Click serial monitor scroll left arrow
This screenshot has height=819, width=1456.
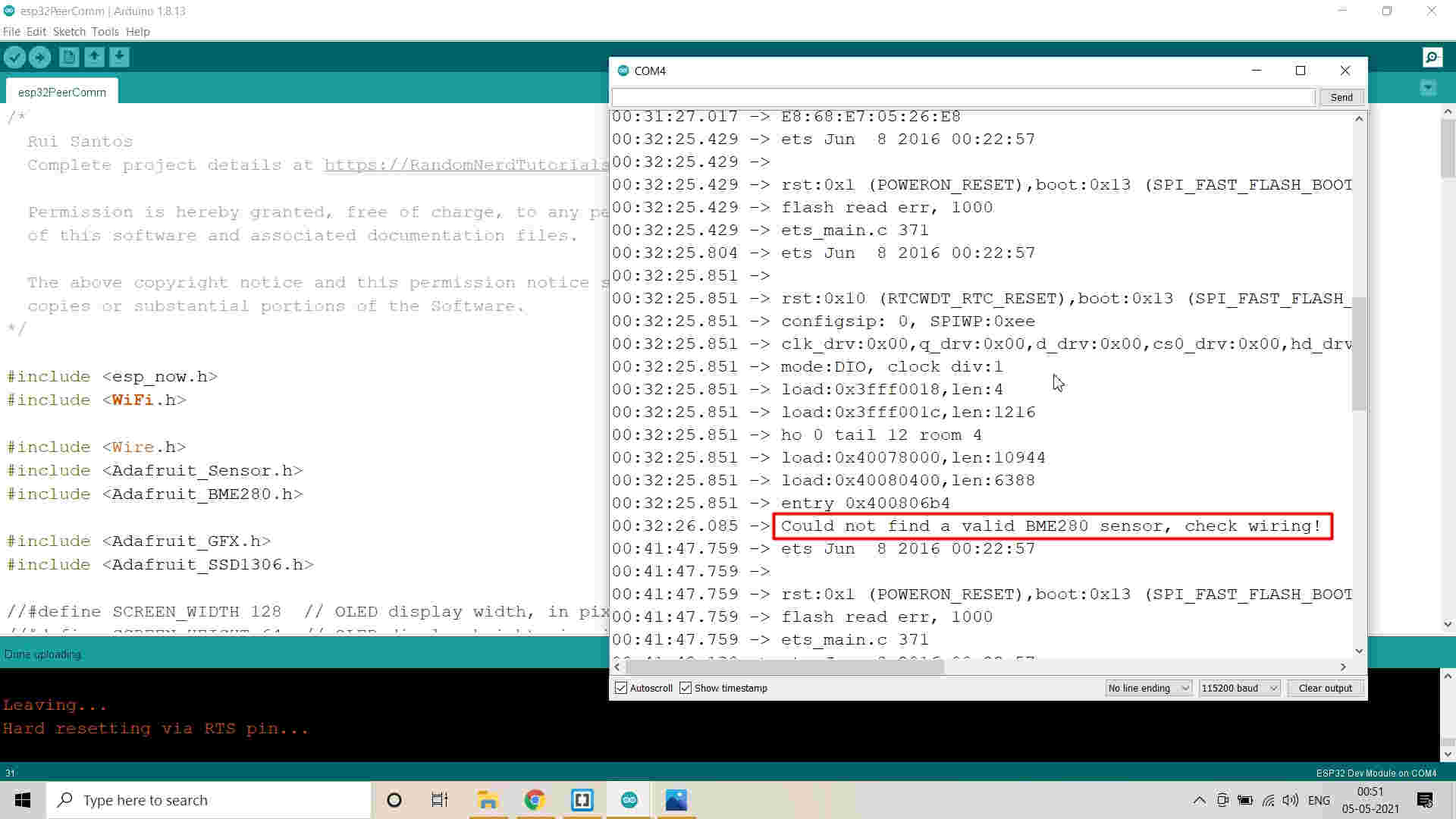[x=617, y=667]
